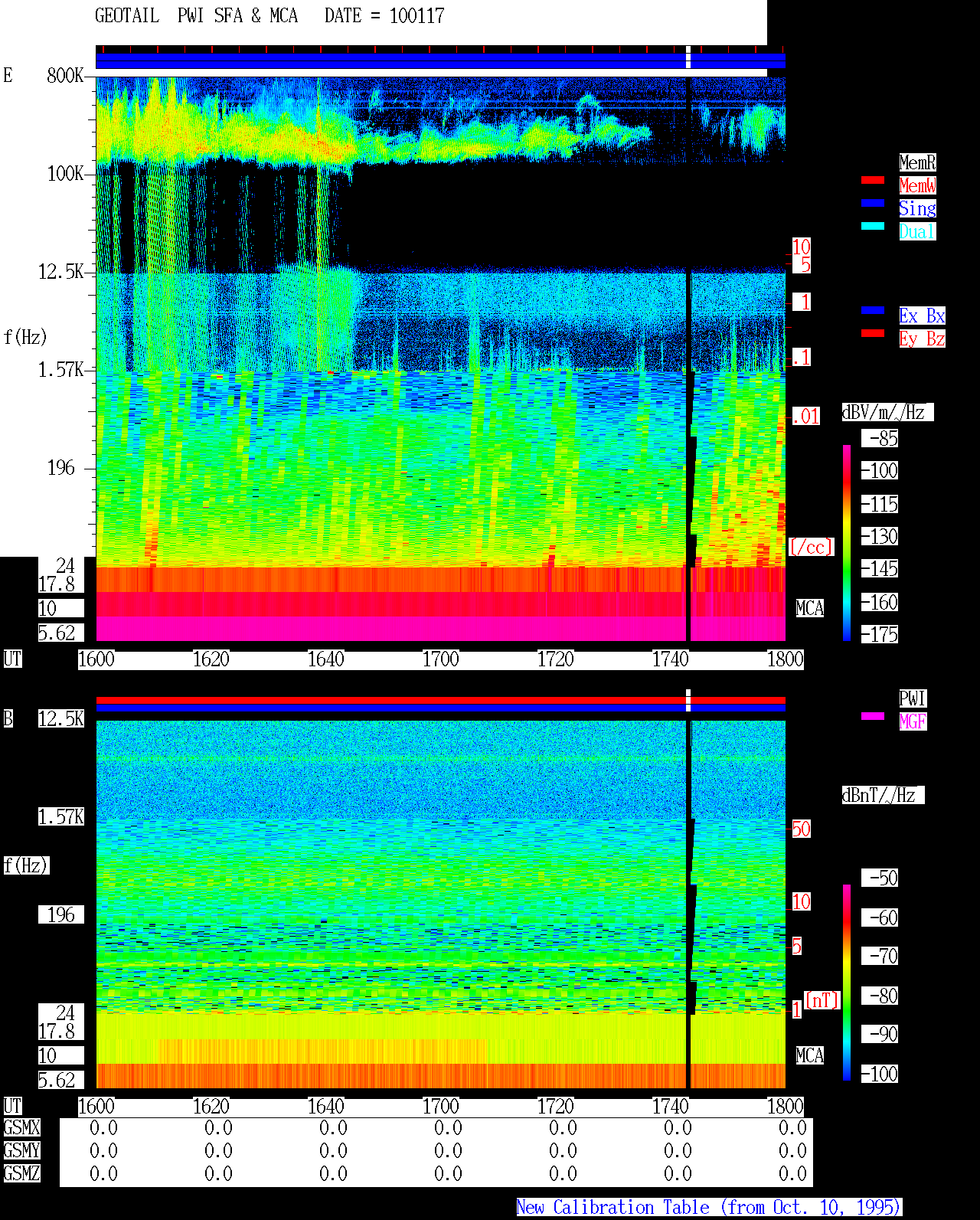Click the red MemW legend swatch

point(873,180)
